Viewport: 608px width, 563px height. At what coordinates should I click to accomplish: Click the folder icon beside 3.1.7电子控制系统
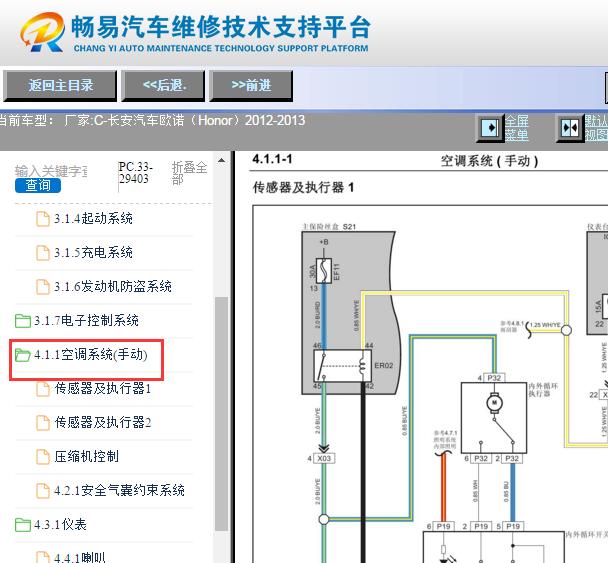click(23, 321)
